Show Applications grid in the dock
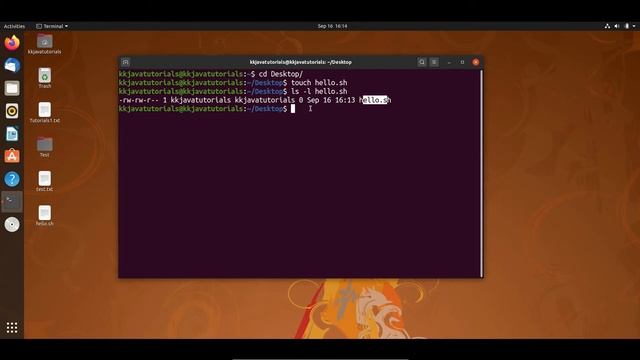This screenshot has height=360, width=640. pos(12,327)
